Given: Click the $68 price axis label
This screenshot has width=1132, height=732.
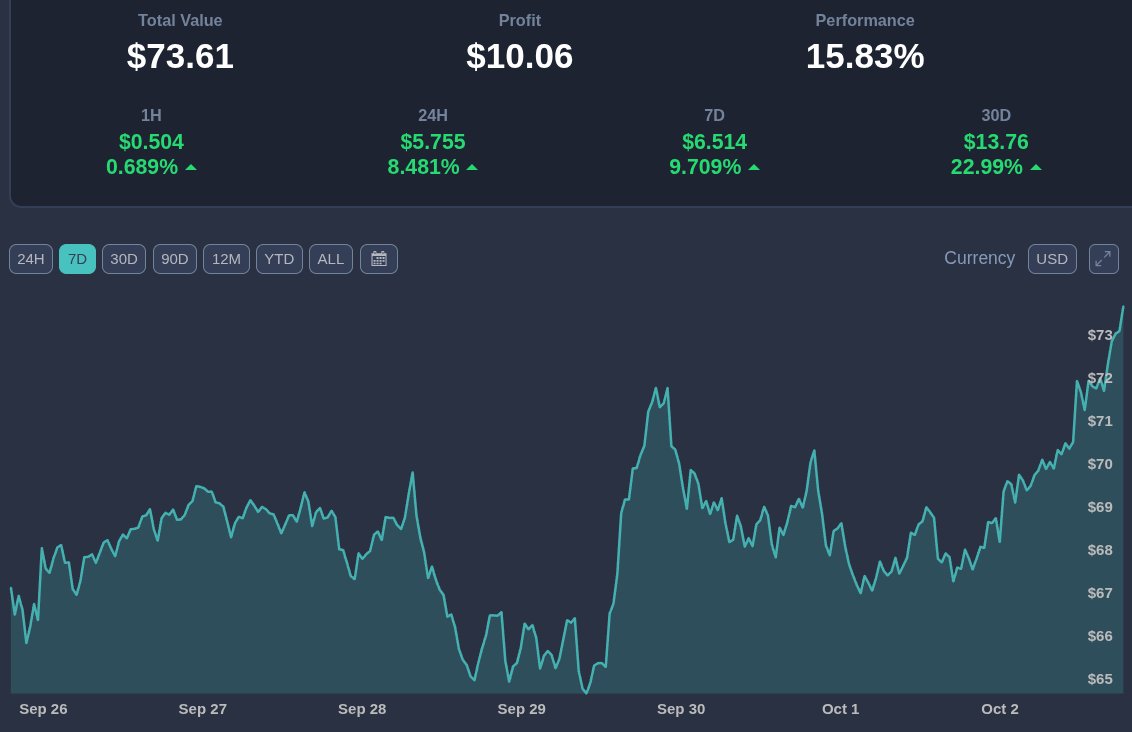Looking at the screenshot, I should pos(1100,550).
